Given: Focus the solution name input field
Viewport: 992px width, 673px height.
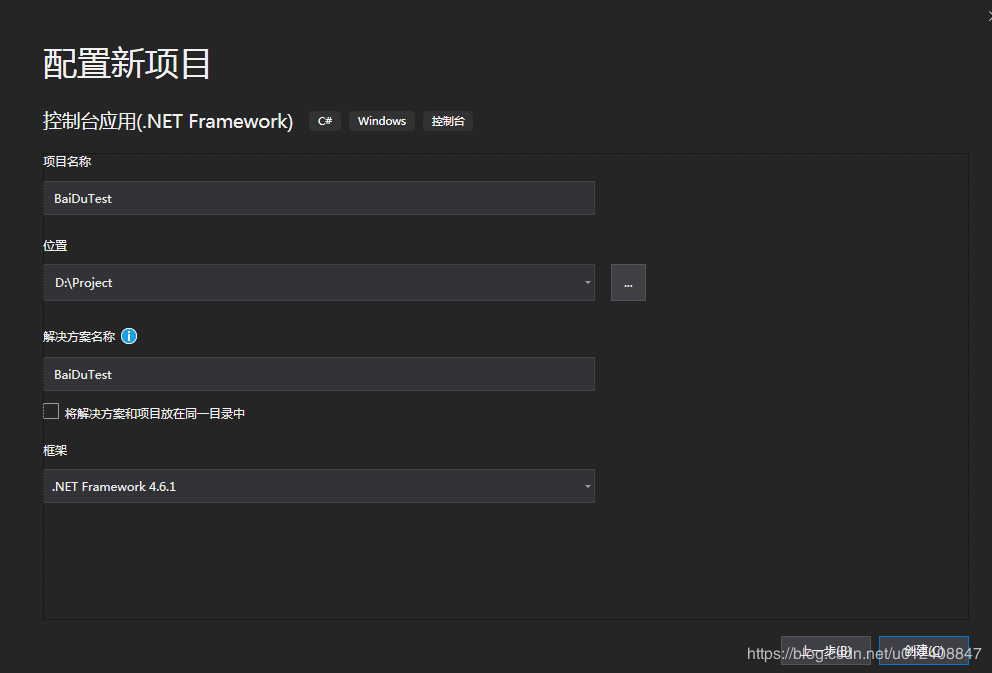Looking at the screenshot, I should tap(318, 374).
